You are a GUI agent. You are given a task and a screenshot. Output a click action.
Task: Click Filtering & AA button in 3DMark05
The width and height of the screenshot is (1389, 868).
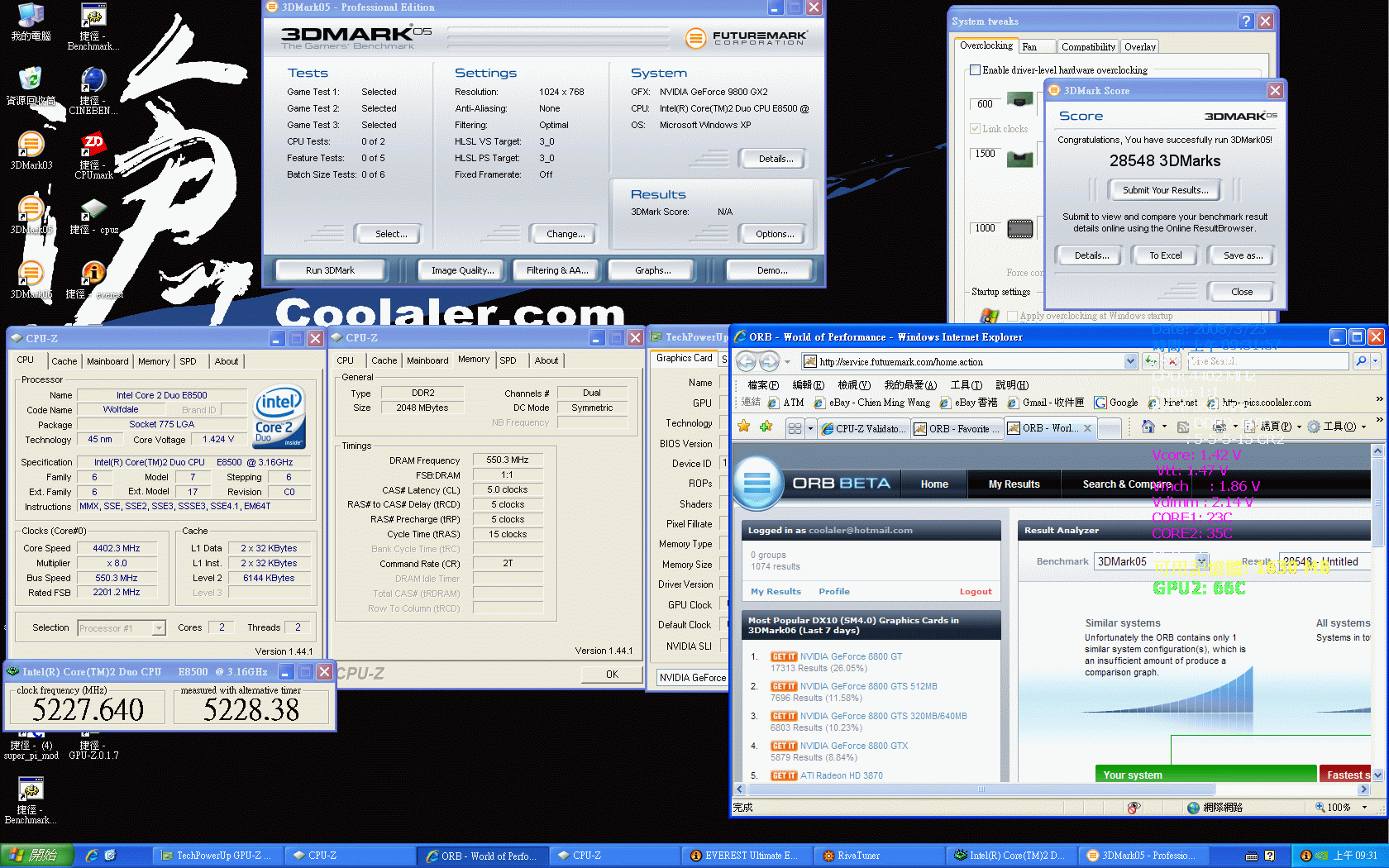coord(557,270)
